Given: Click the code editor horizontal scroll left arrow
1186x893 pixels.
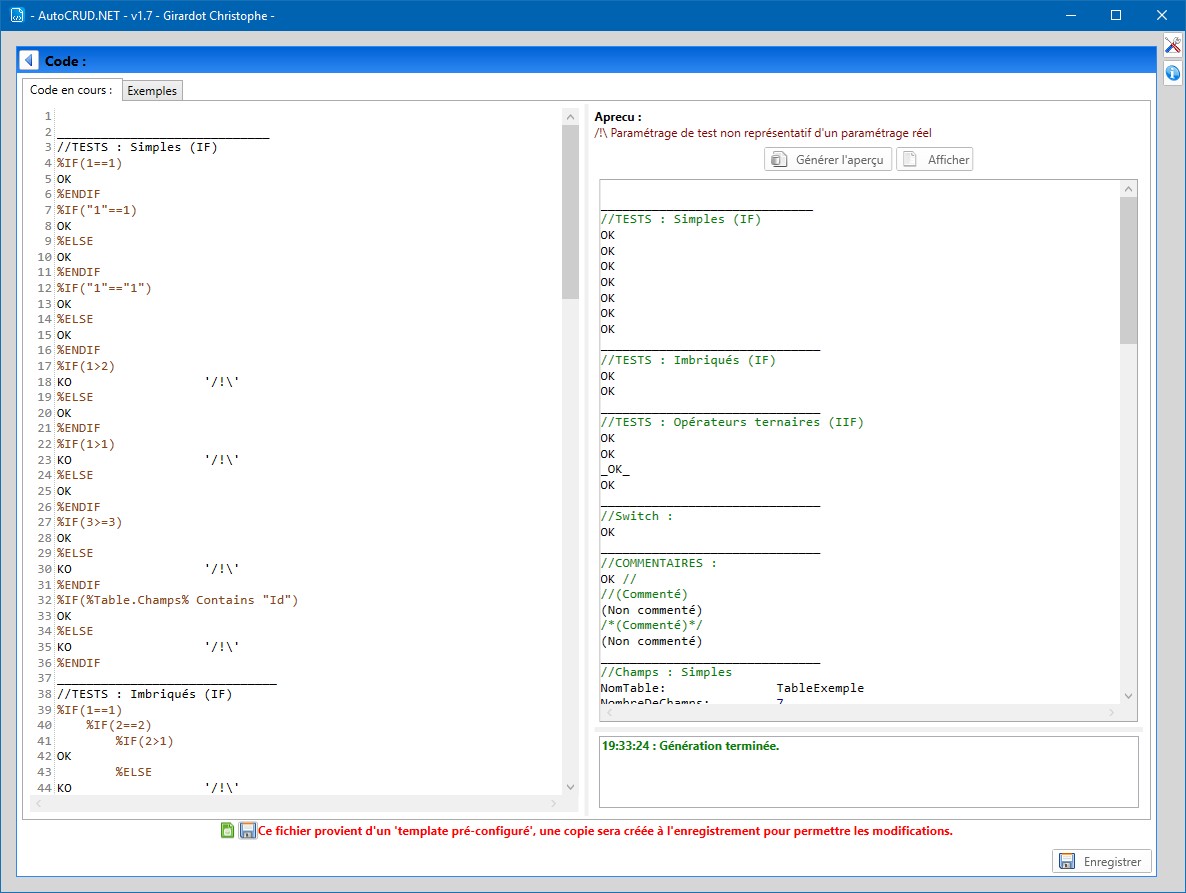Looking at the screenshot, I should click(39, 803).
